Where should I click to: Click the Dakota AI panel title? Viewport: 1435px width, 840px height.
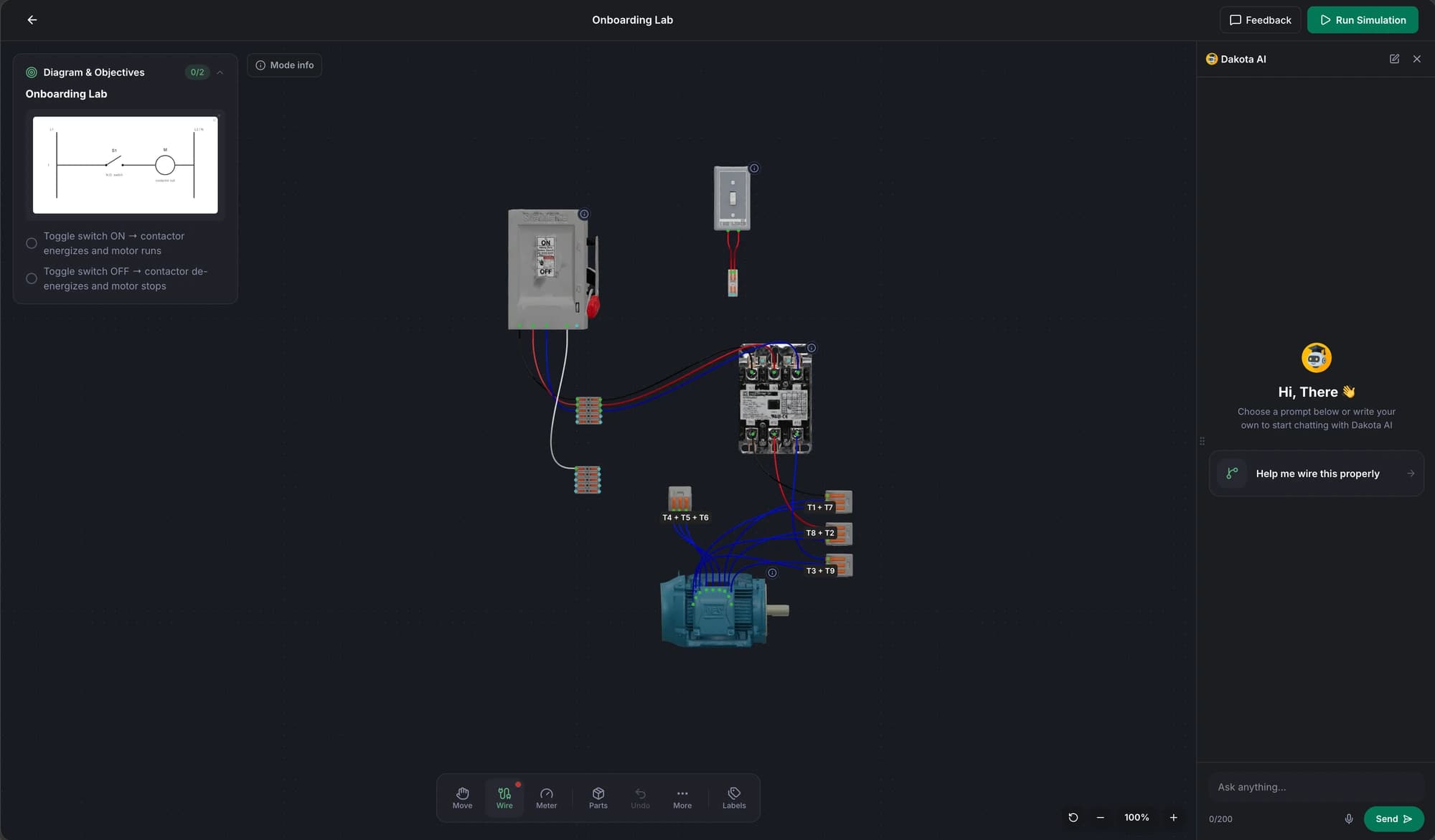point(1243,59)
